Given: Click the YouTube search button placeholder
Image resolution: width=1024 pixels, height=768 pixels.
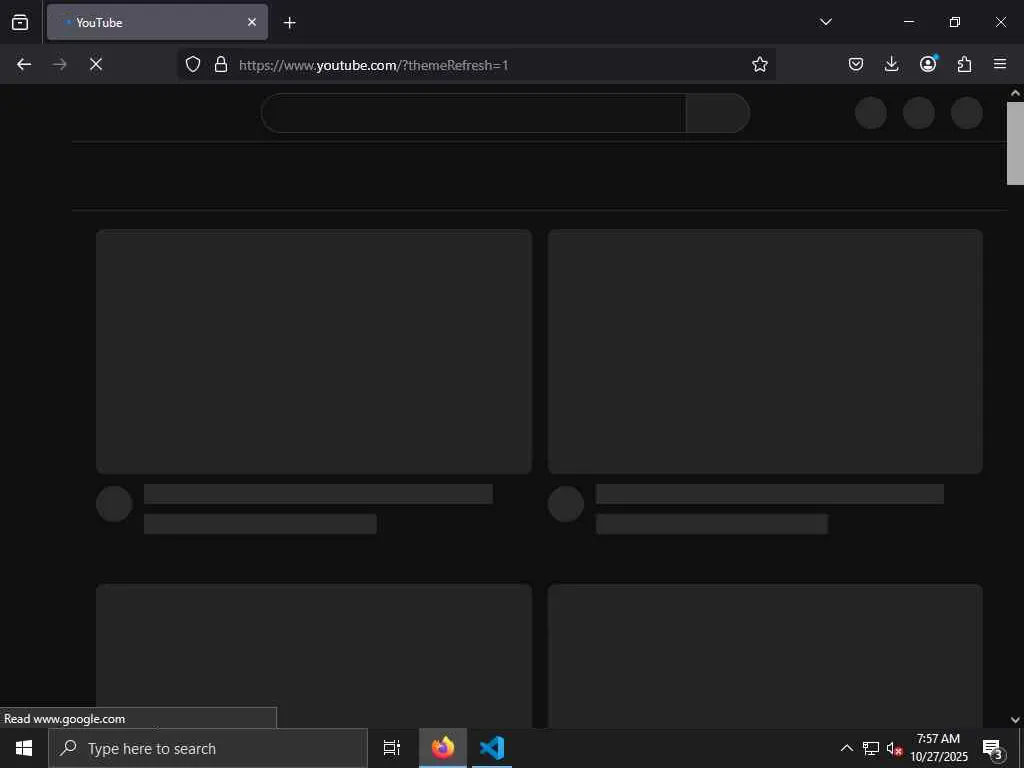Looking at the screenshot, I should (x=718, y=113).
